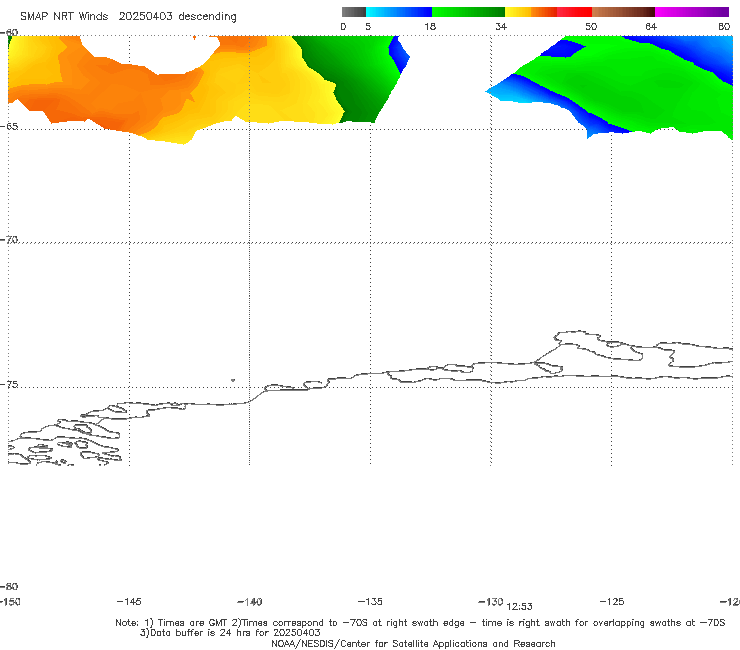Viewport: 740px width, 650px height.
Task: Click the small island dot near -141 longitude
Action: [233, 380]
